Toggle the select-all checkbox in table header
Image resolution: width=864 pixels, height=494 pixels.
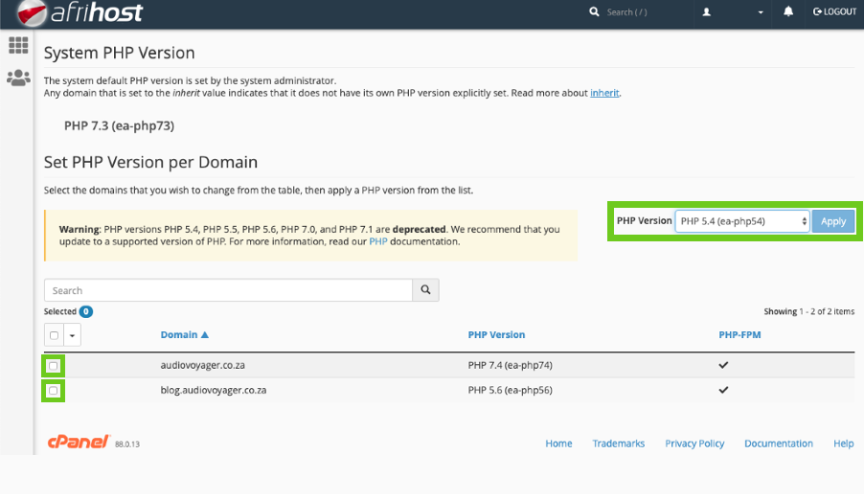(54, 335)
